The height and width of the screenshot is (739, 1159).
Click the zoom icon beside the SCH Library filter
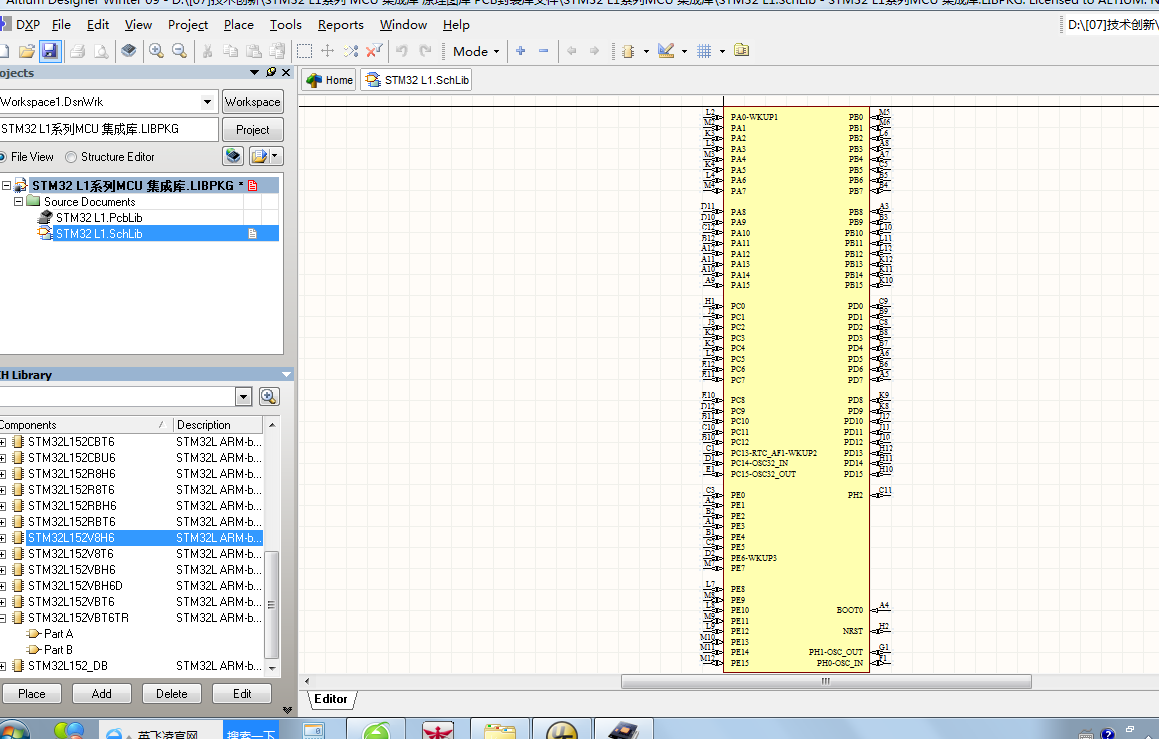[269, 397]
